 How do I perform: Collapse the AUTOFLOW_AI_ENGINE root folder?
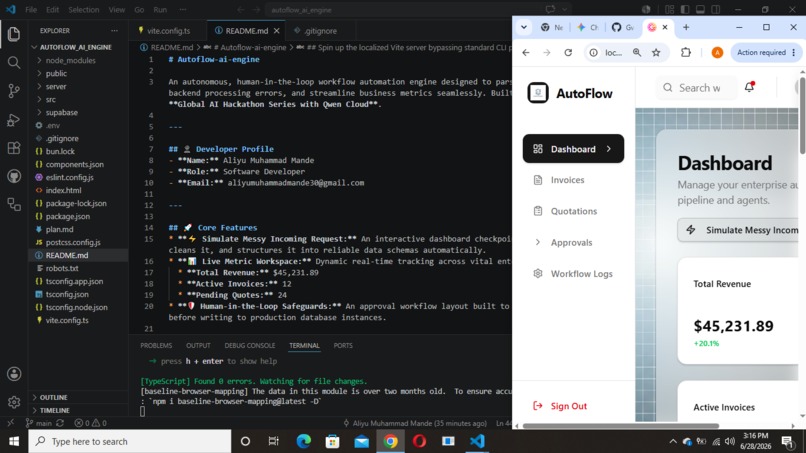tap(78, 47)
